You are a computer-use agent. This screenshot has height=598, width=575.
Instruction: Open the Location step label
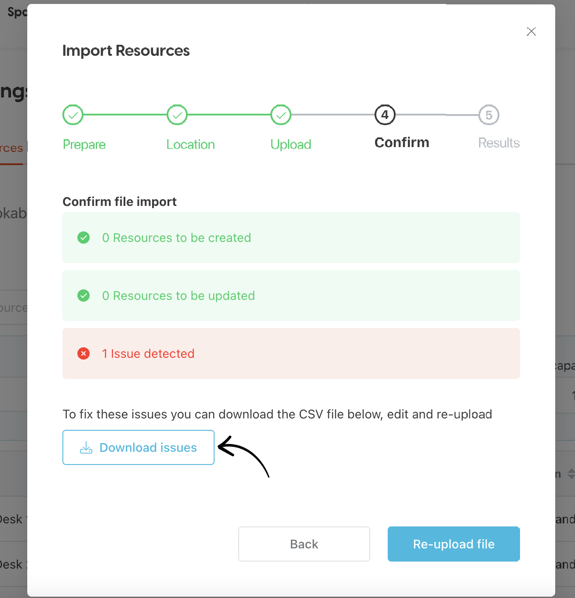(x=191, y=145)
